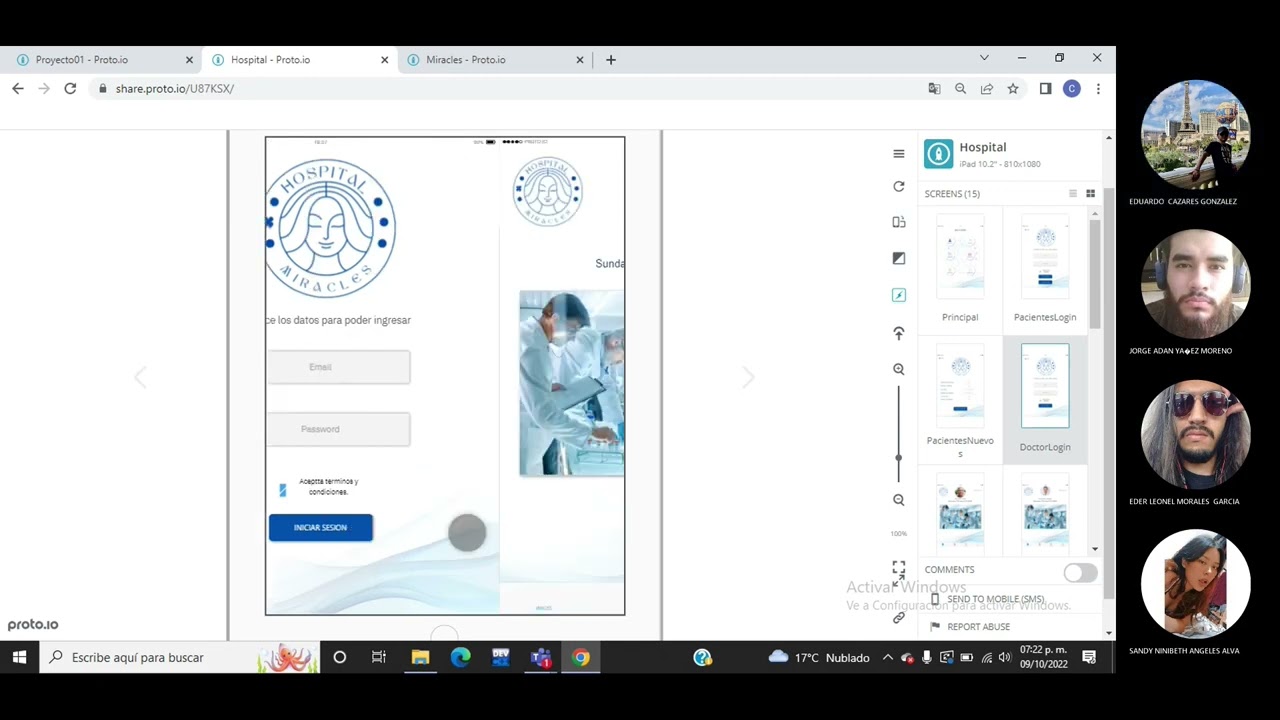Share this page from address bar
1280x720 pixels.
tap(987, 88)
